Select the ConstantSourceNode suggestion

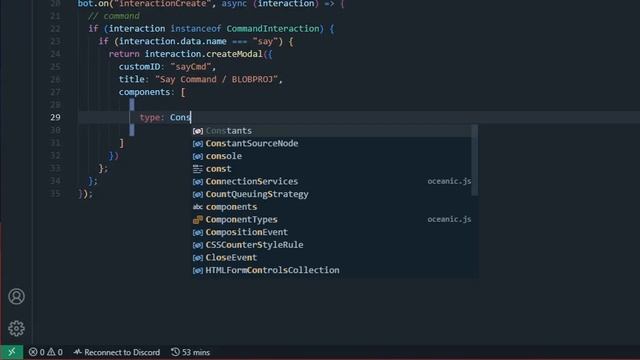tap(332, 144)
